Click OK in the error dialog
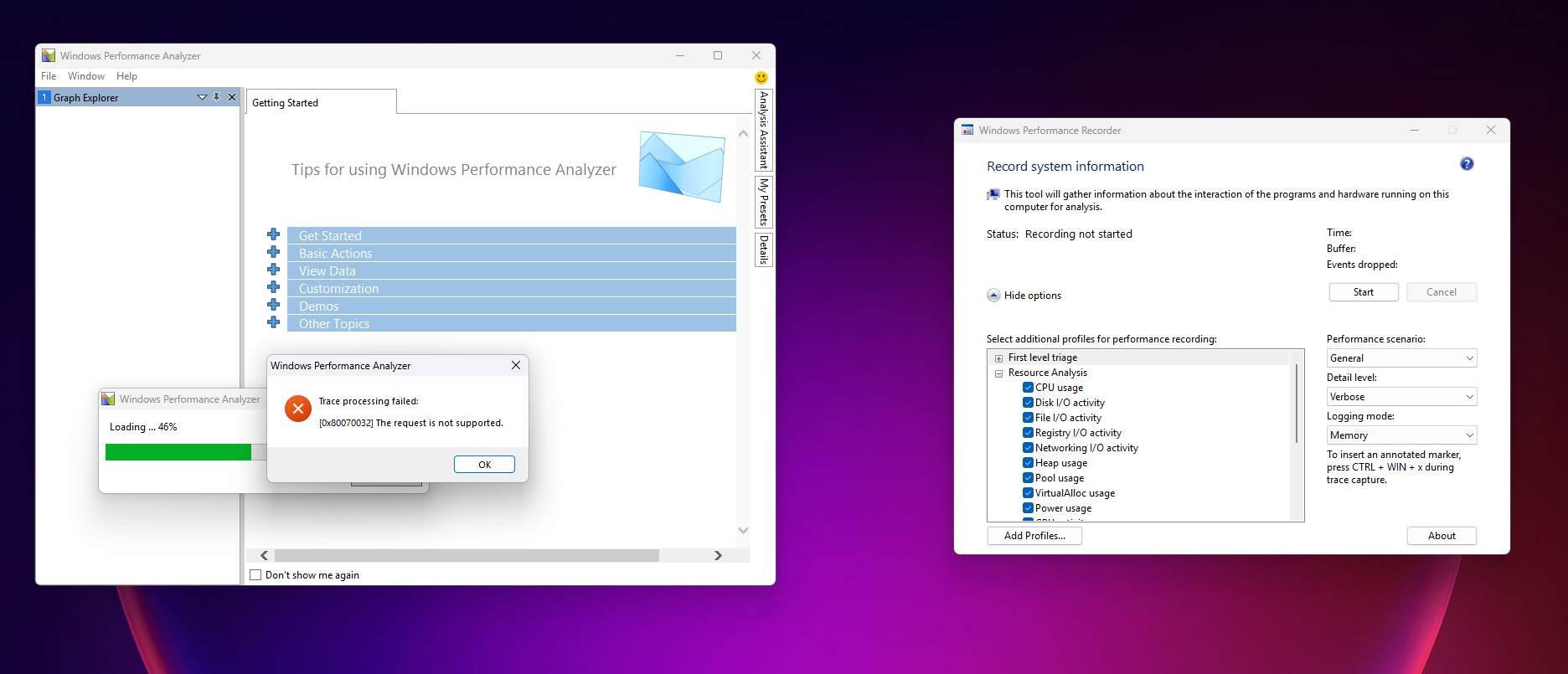This screenshot has height=674, width=1568. coord(484,465)
